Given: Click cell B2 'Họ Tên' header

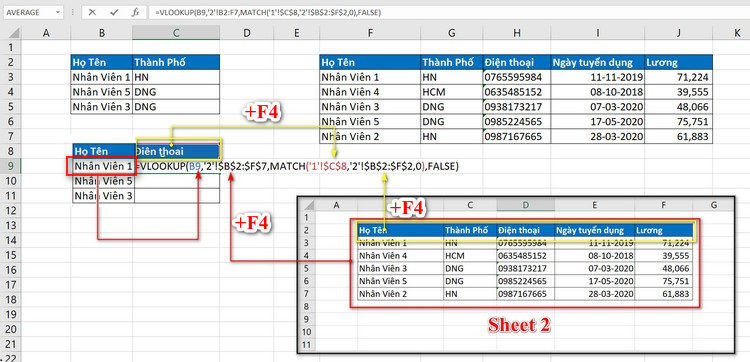Looking at the screenshot, I should tap(101, 62).
